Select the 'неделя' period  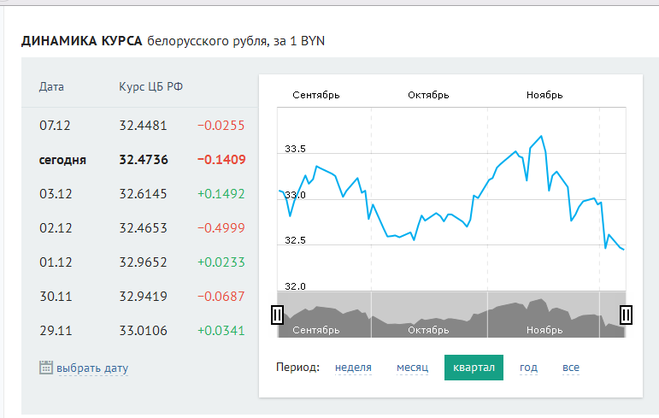click(353, 368)
